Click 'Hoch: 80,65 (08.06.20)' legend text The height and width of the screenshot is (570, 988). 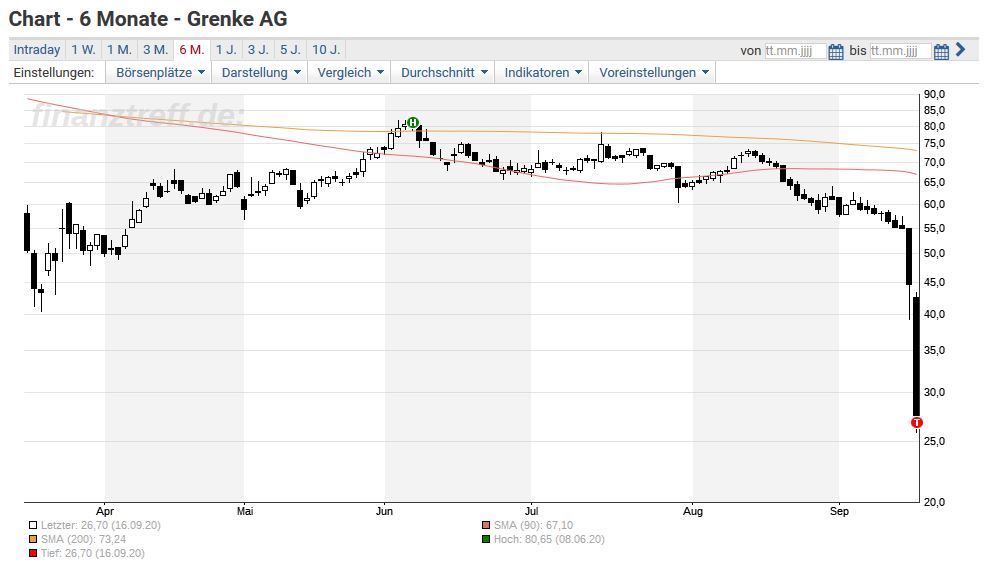[549, 539]
